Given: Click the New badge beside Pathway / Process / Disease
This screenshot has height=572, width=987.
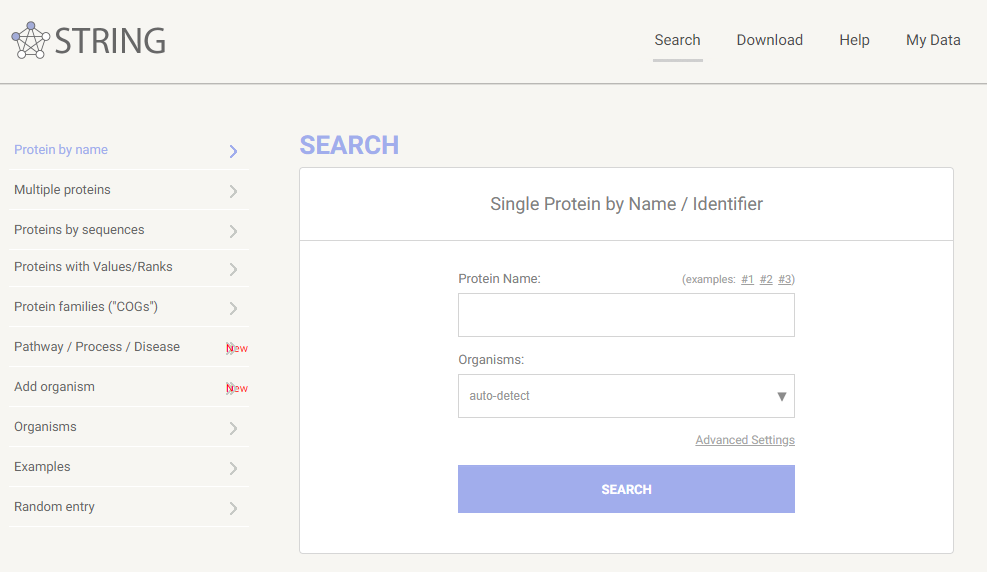Looking at the screenshot, I should click(237, 348).
